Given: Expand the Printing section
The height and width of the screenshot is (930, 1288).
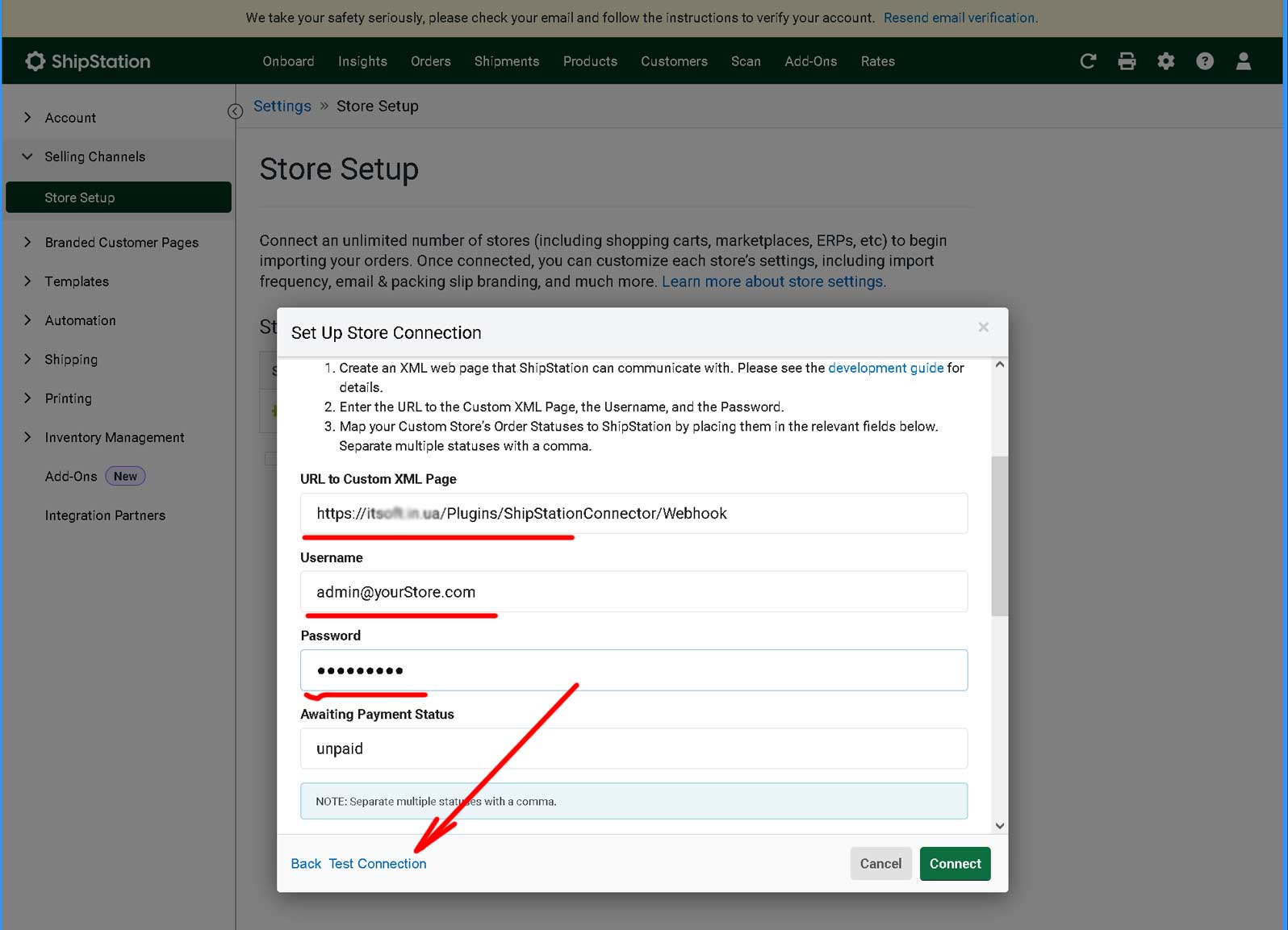Looking at the screenshot, I should click(x=27, y=398).
